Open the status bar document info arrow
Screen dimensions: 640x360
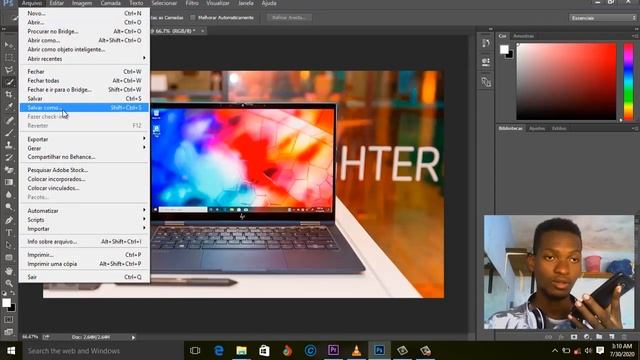pos(133,337)
